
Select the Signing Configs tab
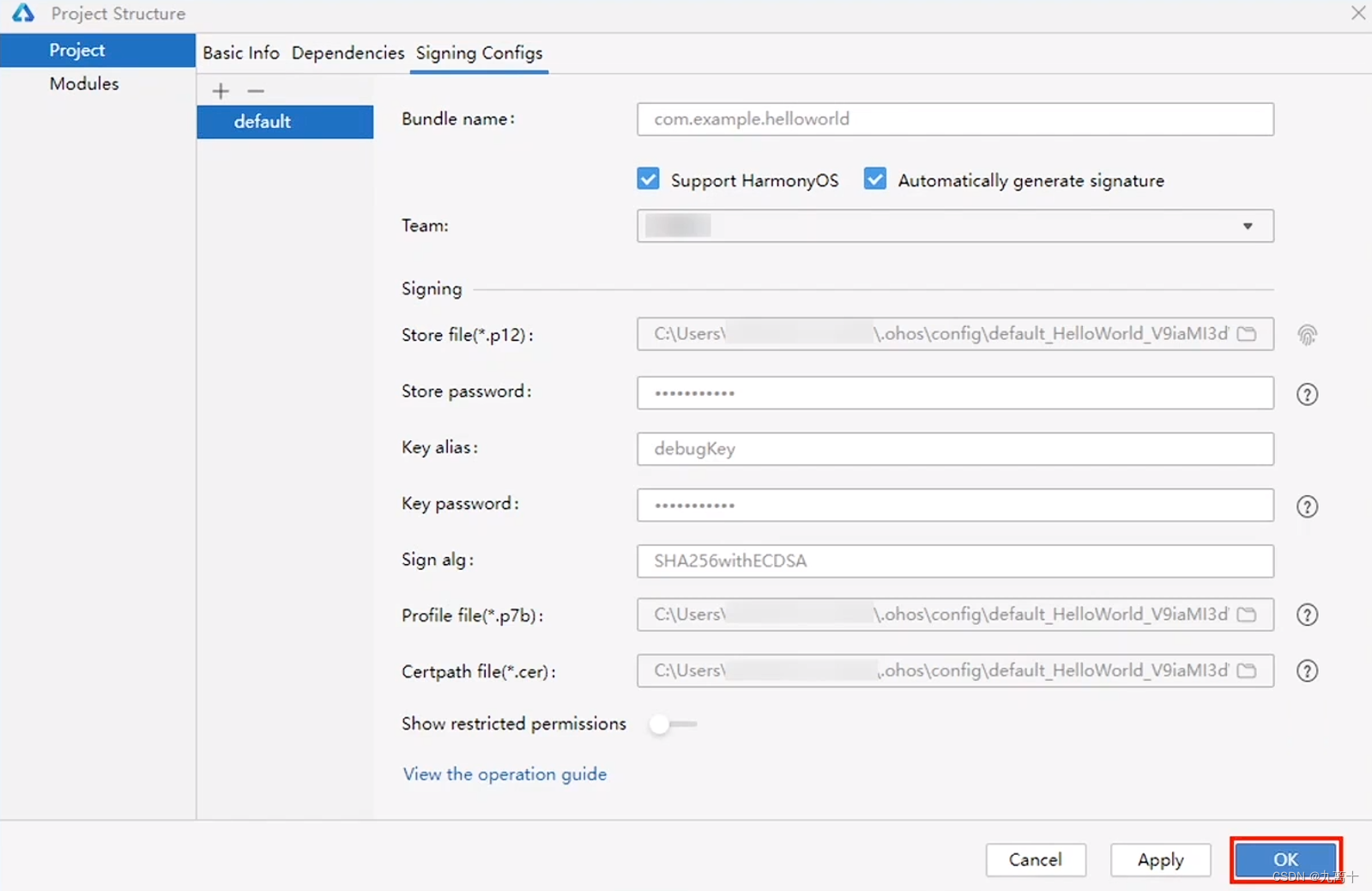tap(479, 53)
